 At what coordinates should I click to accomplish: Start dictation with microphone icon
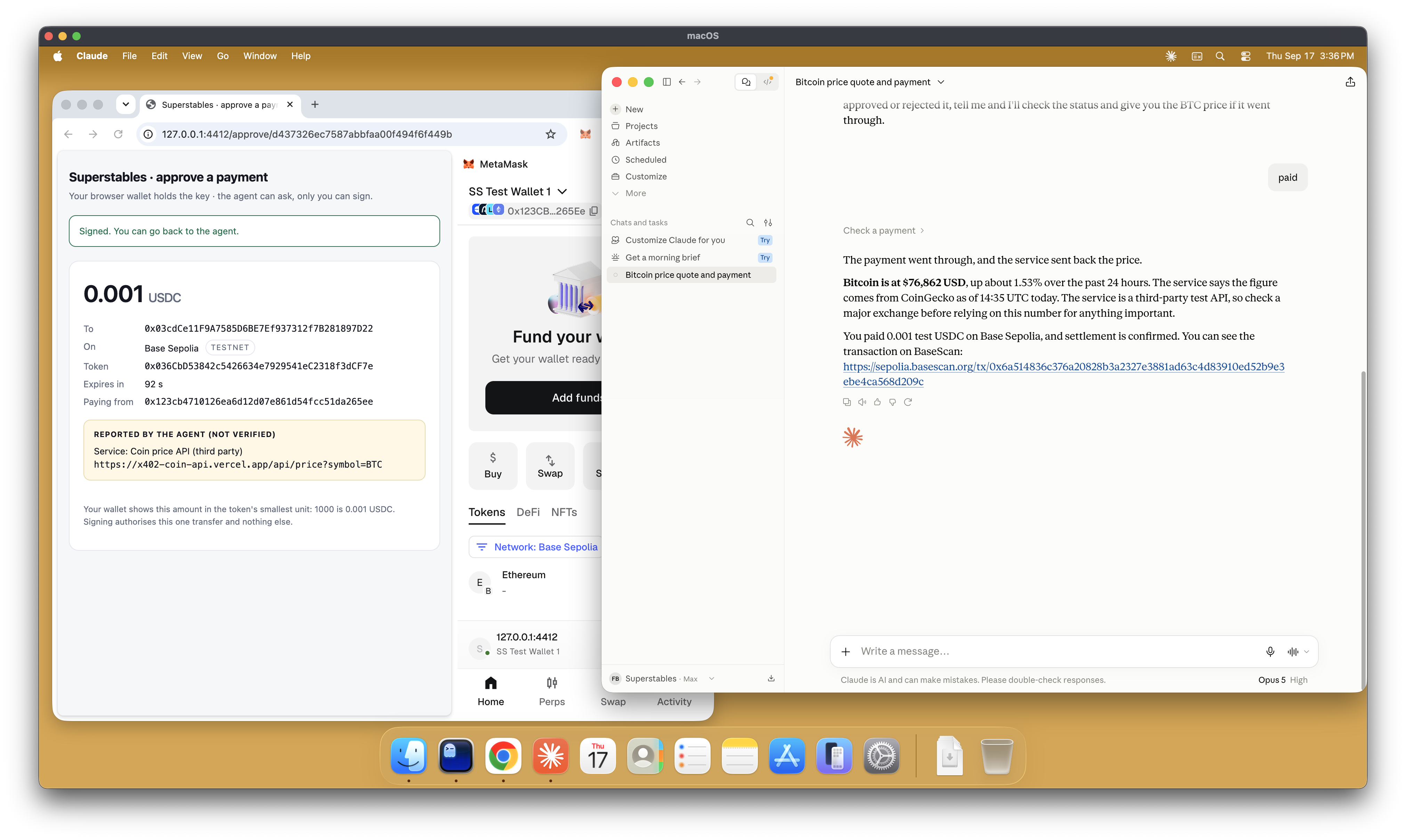pyautogui.click(x=1270, y=652)
